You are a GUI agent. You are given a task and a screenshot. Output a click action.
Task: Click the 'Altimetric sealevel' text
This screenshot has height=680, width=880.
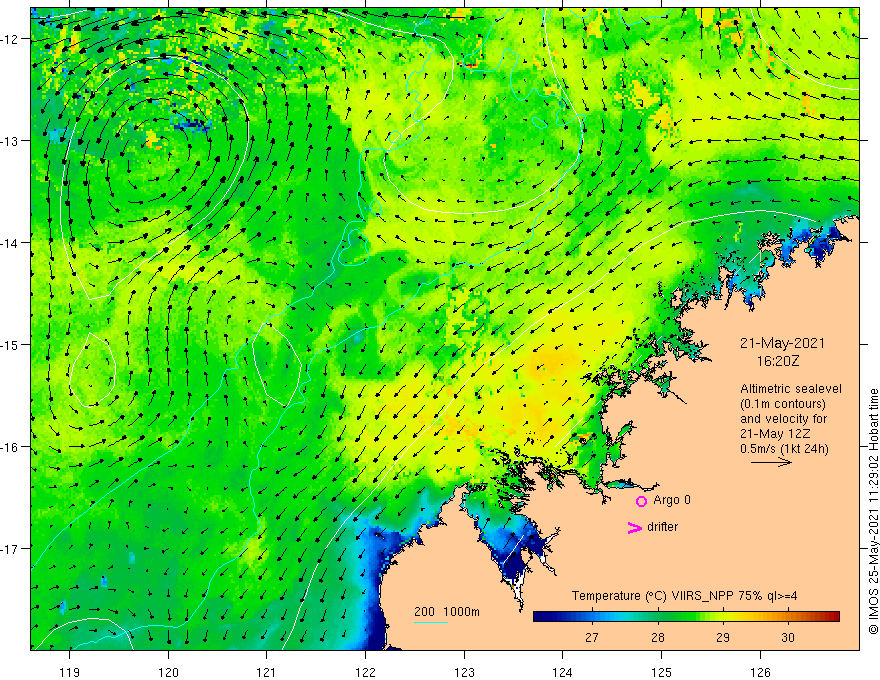coord(791,389)
